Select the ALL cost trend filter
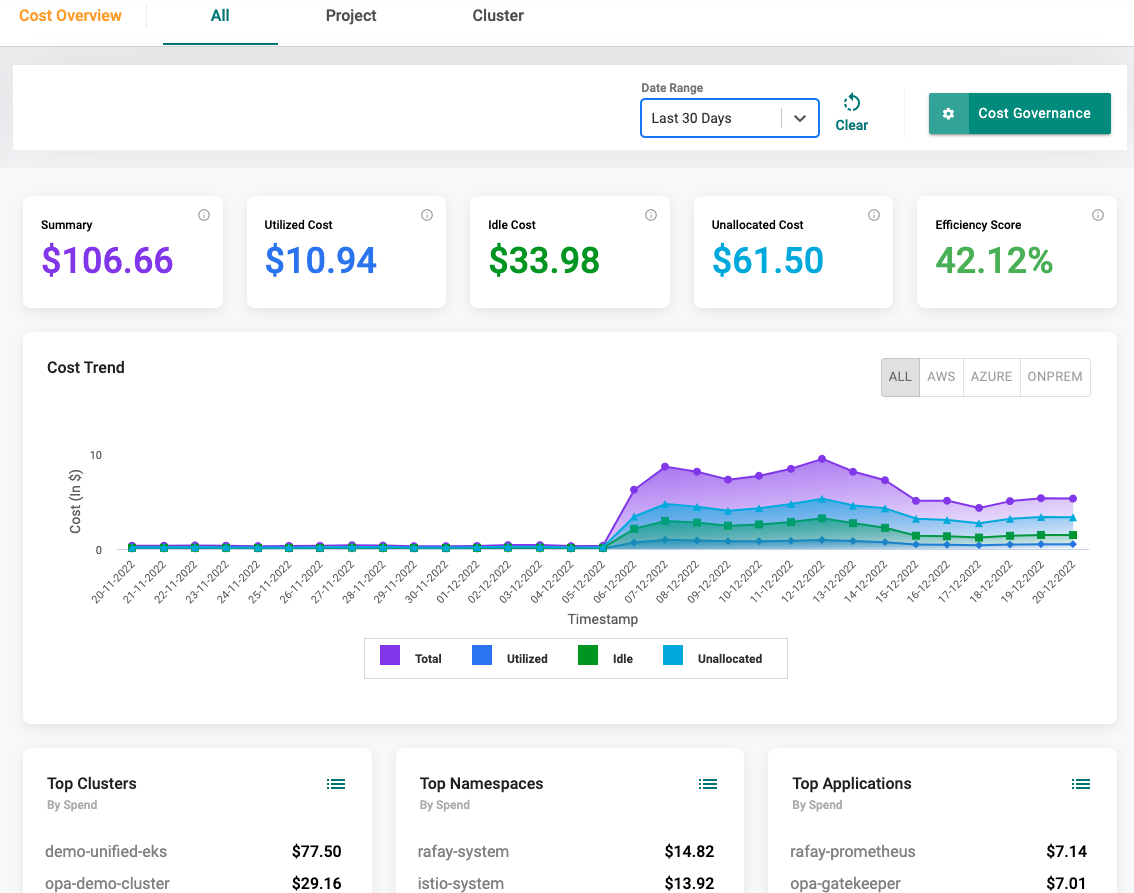The width and height of the screenshot is (1134, 893). pos(900,377)
